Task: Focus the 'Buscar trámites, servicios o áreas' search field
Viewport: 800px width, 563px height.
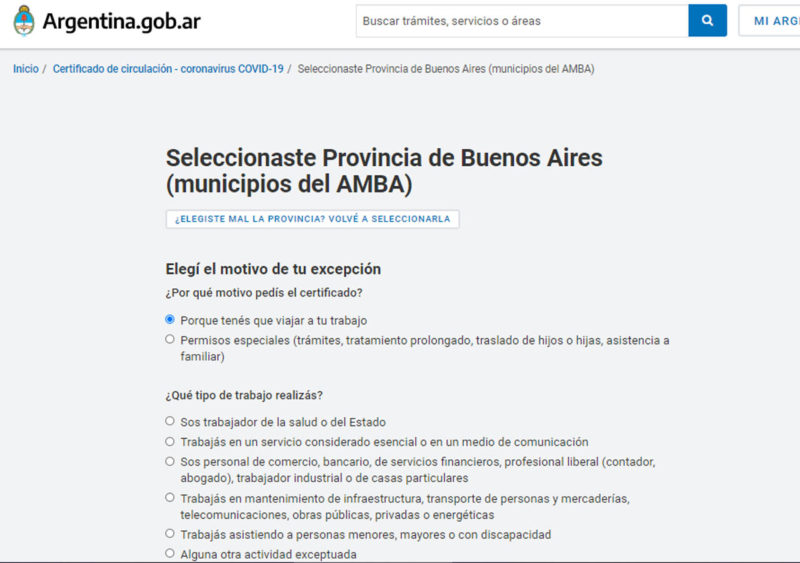Action: pos(521,21)
